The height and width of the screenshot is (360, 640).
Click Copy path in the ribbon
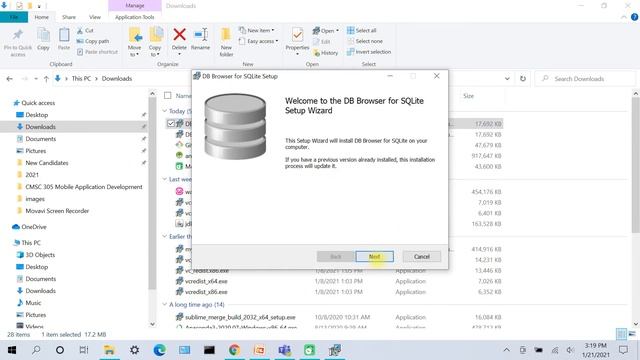(93, 41)
